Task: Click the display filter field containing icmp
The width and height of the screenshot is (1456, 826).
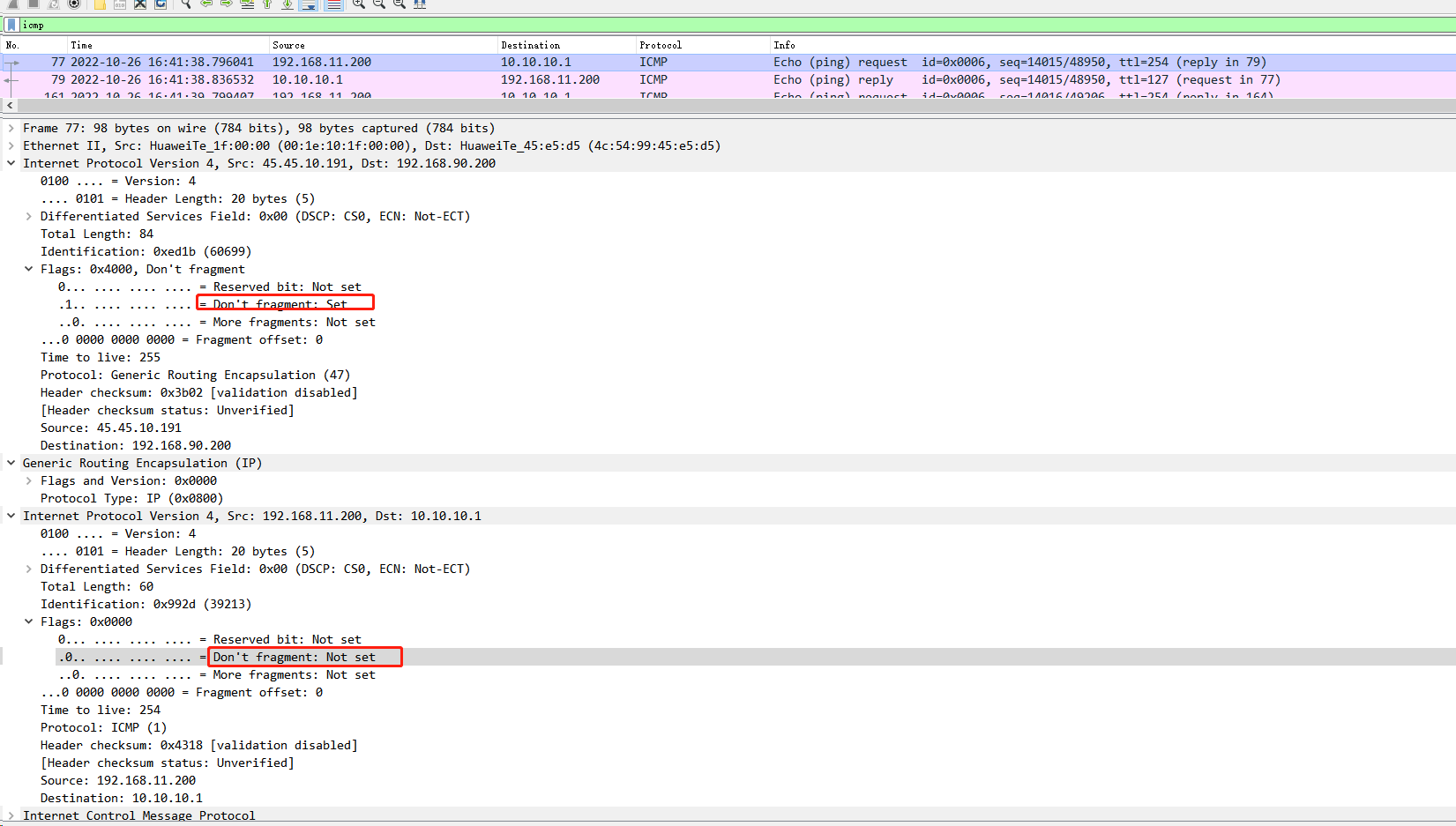Action: 737,25
